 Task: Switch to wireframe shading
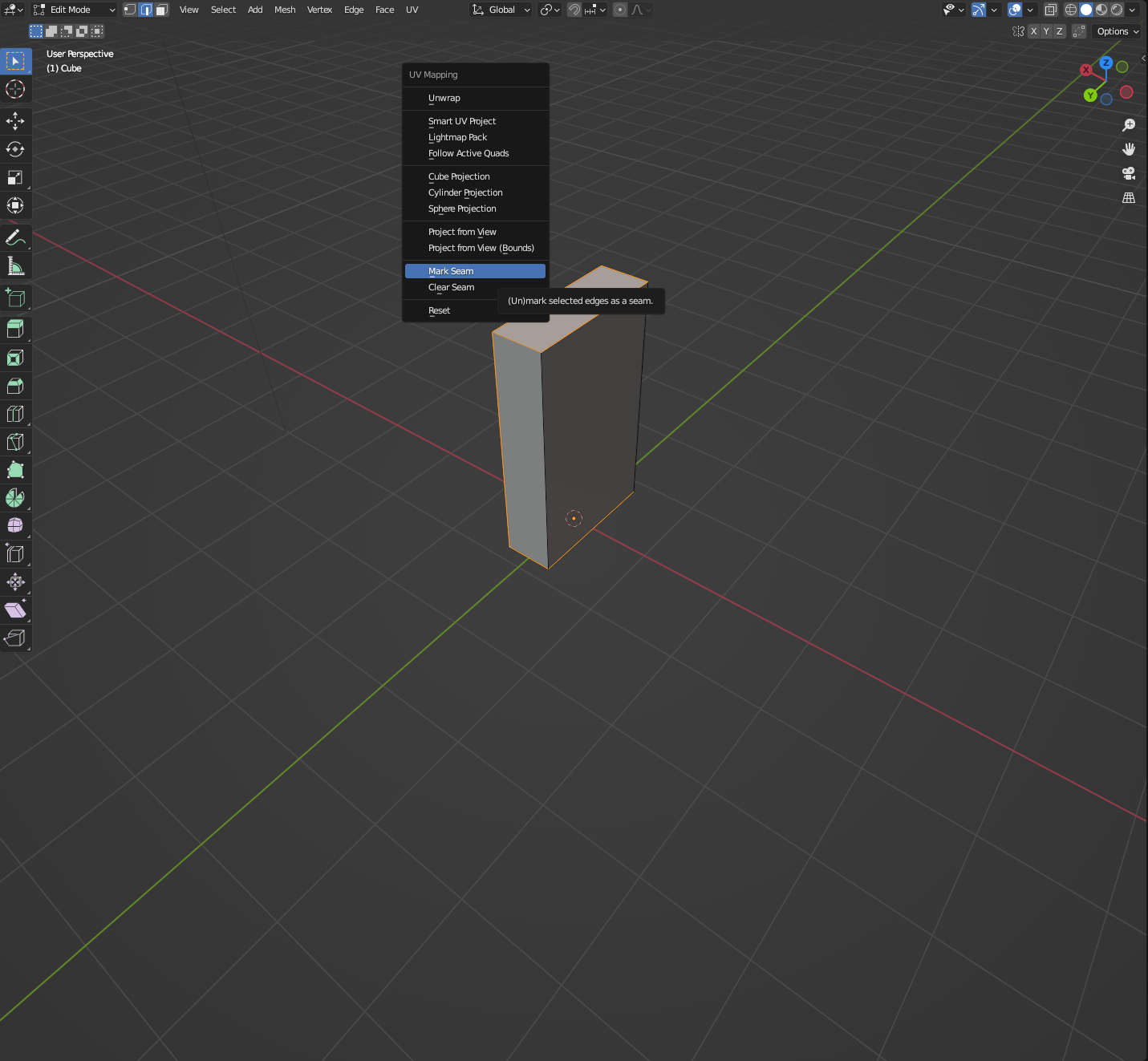(1071, 10)
